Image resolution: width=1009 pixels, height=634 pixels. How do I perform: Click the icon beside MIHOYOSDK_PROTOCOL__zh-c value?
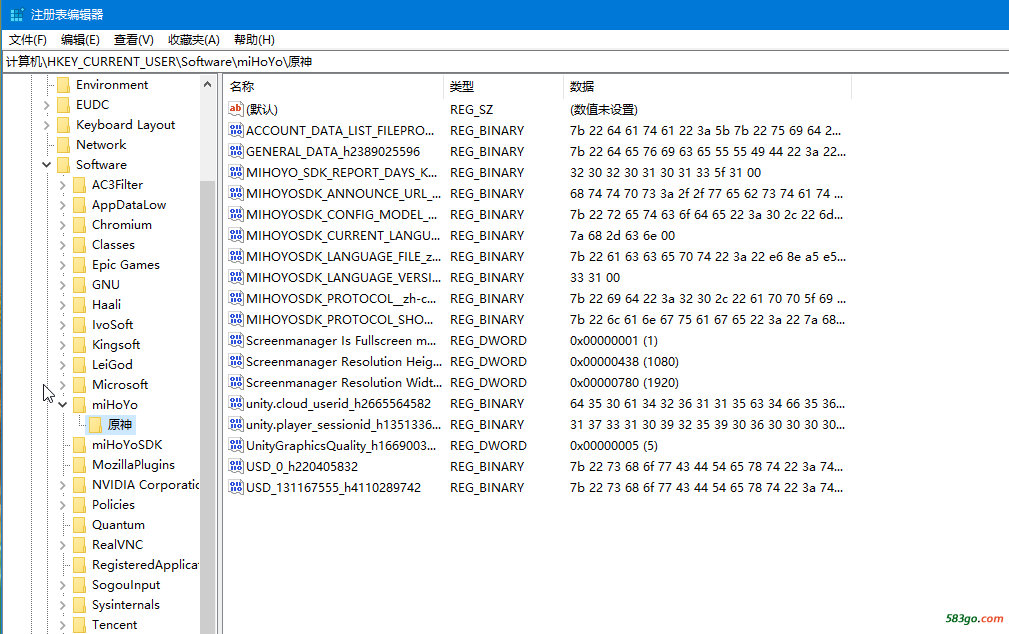(x=236, y=299)
